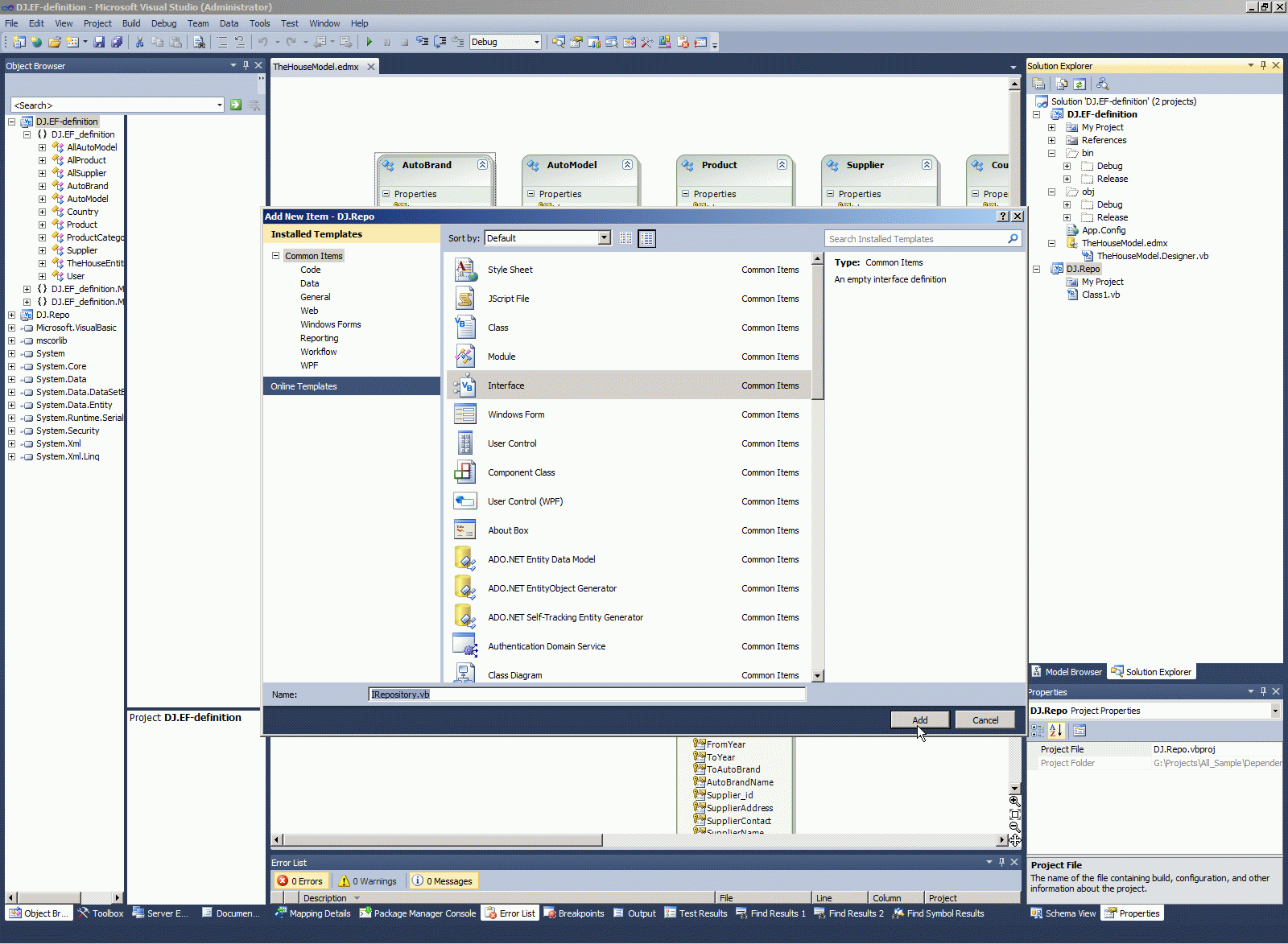Collapse the bin folder in Solution Explorer
This screenshot has width=1288, height=944.
pos(1051,153)
